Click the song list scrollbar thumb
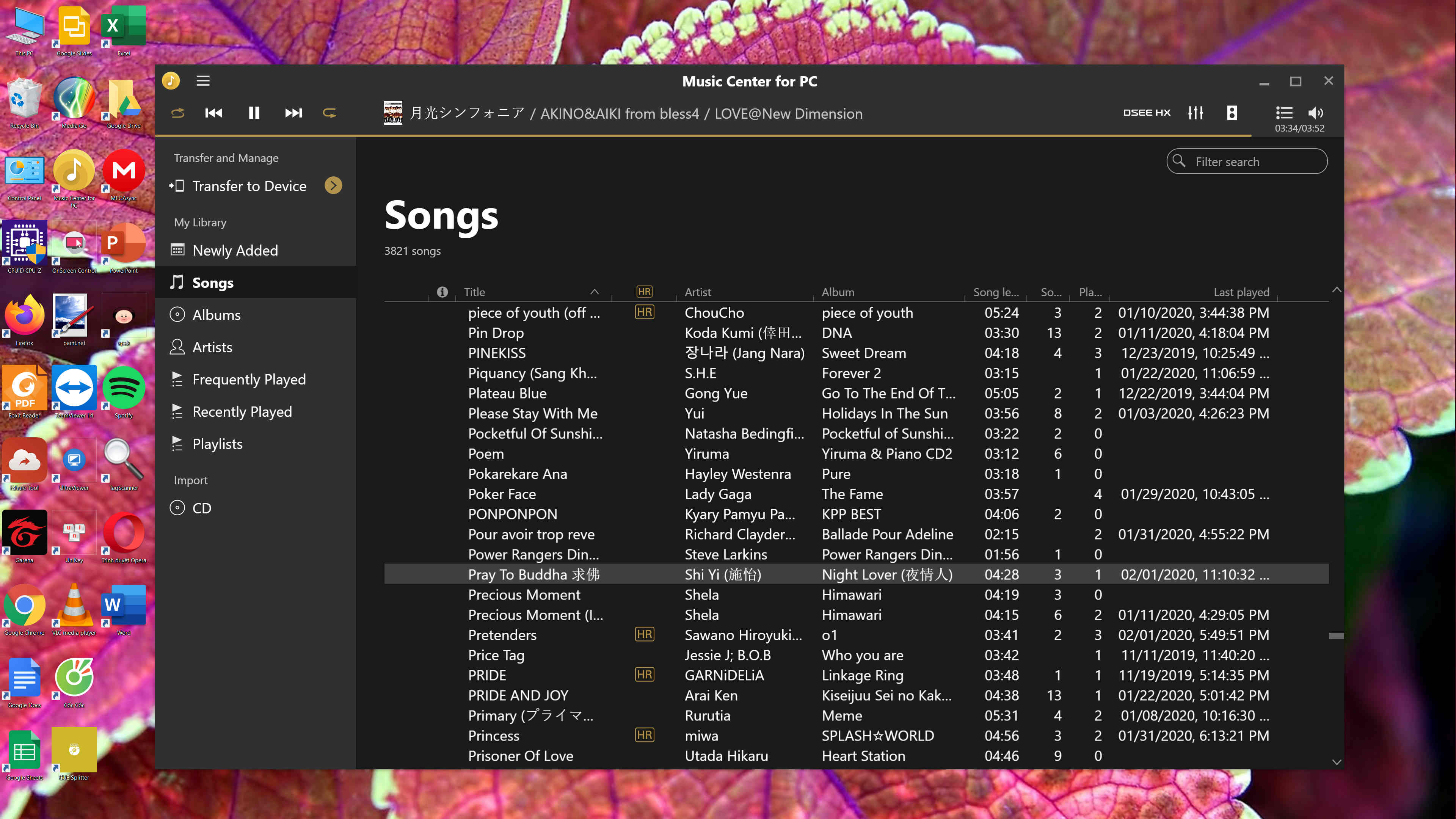This screenshot has height=819, width=1456. click(x=1336, y=636)
